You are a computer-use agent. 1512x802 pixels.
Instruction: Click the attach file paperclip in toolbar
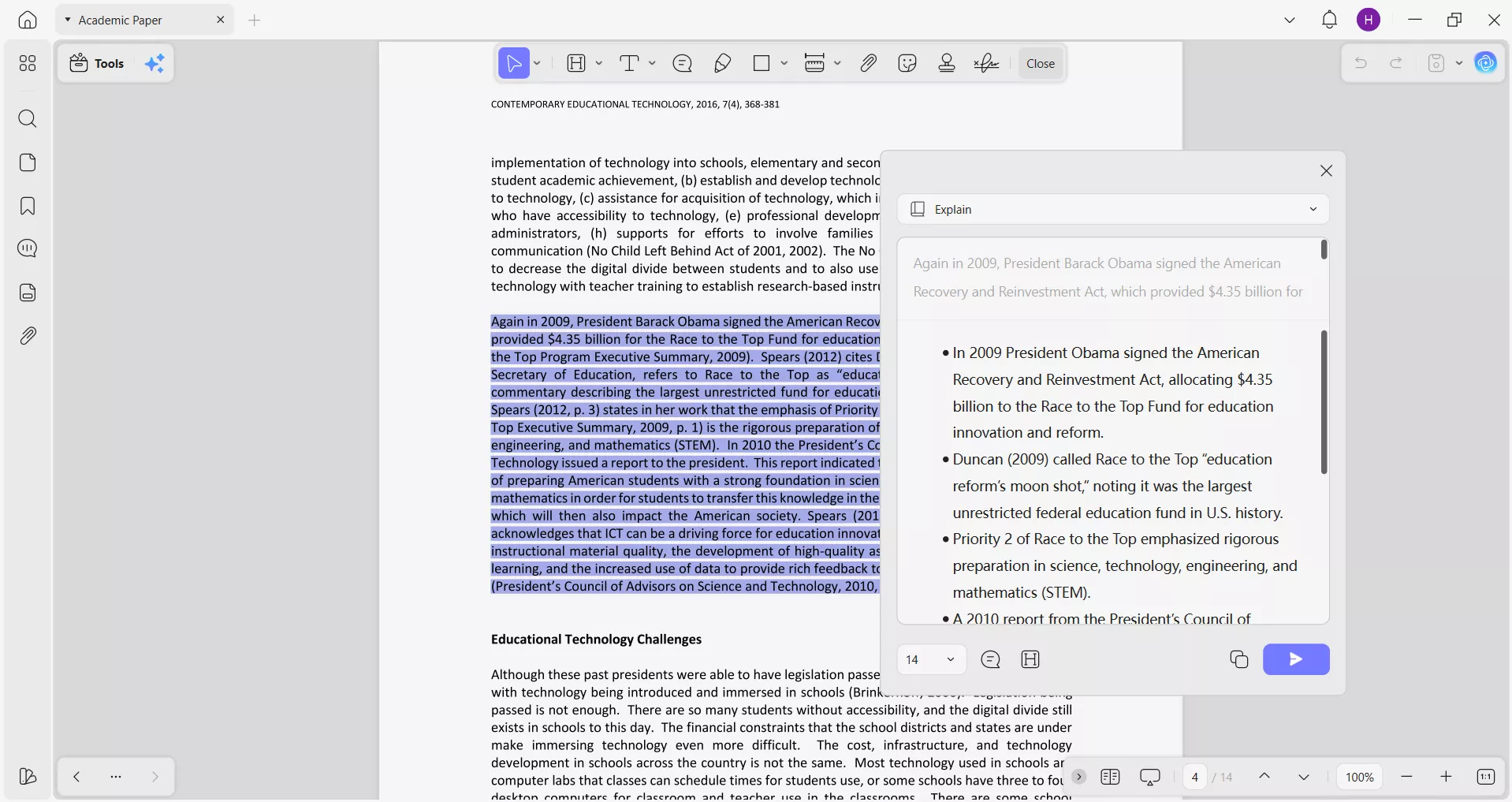point(868,63)
